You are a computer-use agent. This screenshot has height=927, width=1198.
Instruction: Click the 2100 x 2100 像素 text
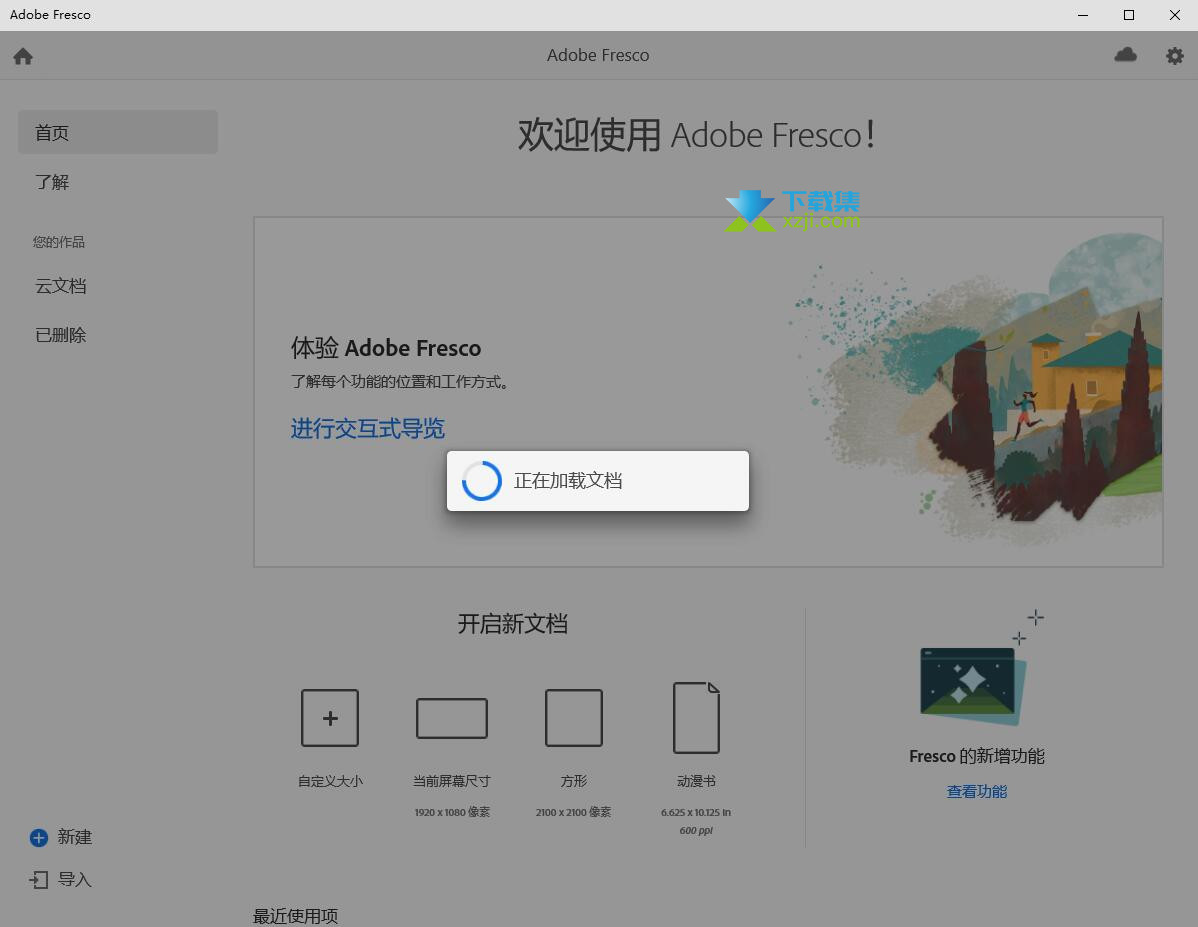pos(574,812)
